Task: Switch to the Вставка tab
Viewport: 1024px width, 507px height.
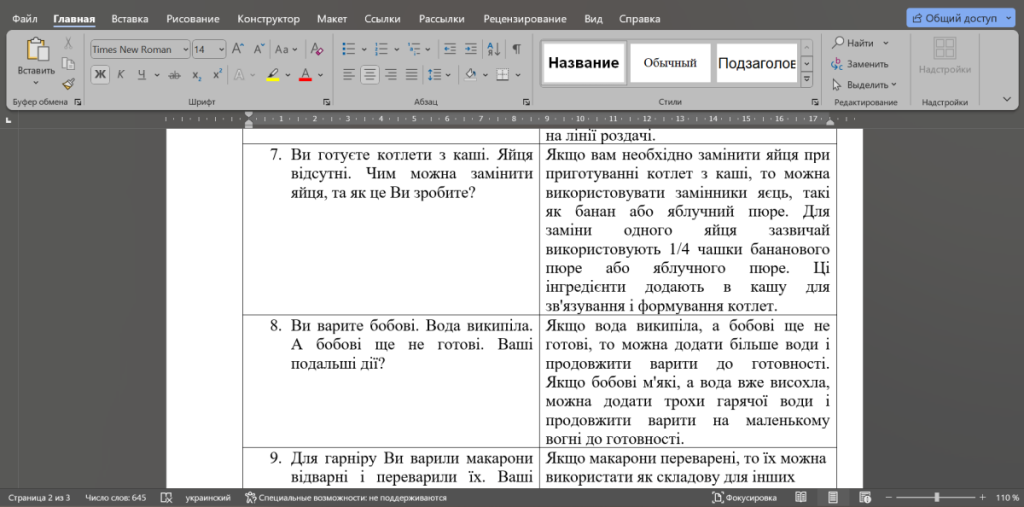Action: 129,19
